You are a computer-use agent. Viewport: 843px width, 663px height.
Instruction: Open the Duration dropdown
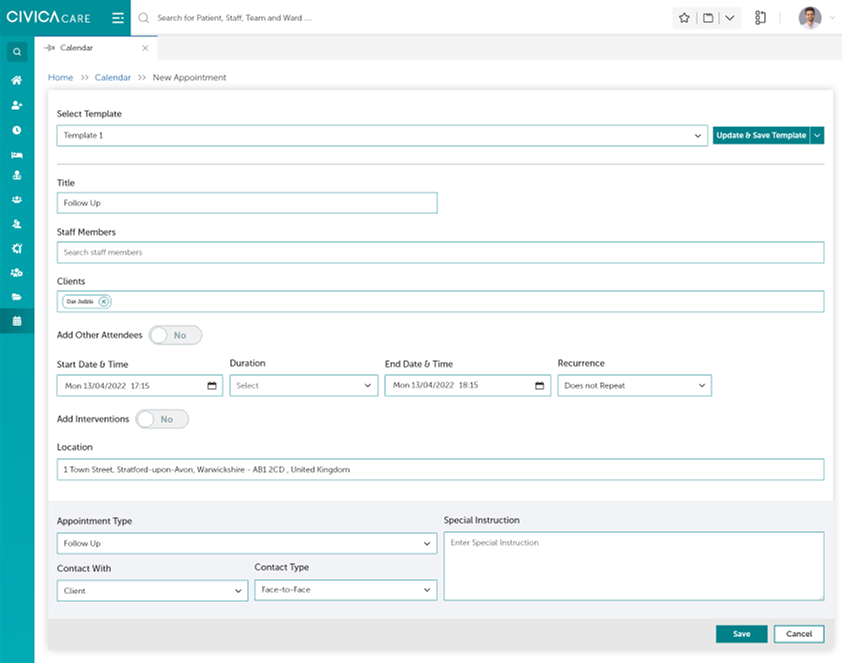304,386
